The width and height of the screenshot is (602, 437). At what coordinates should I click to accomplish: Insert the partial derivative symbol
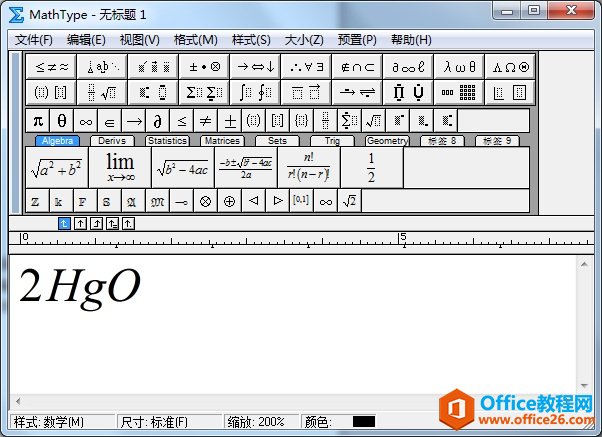pyautogui.click(x=157, y=121)
